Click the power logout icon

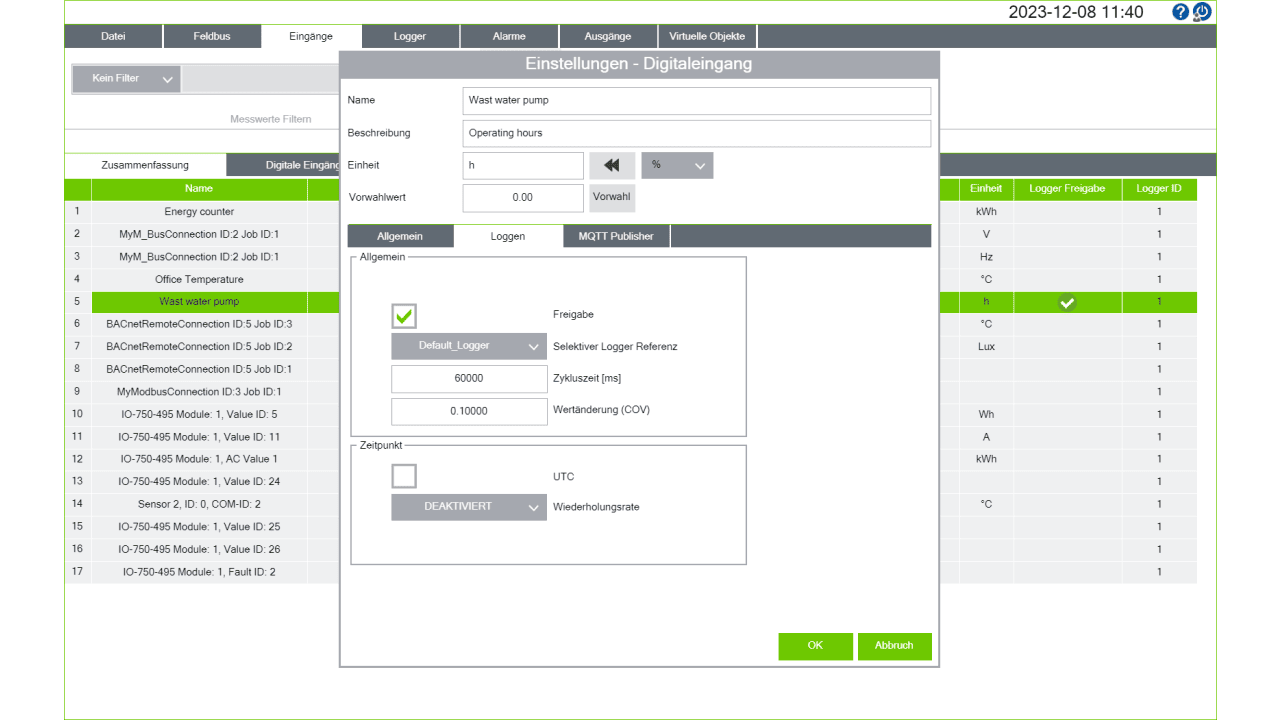tap(1203, 12)
